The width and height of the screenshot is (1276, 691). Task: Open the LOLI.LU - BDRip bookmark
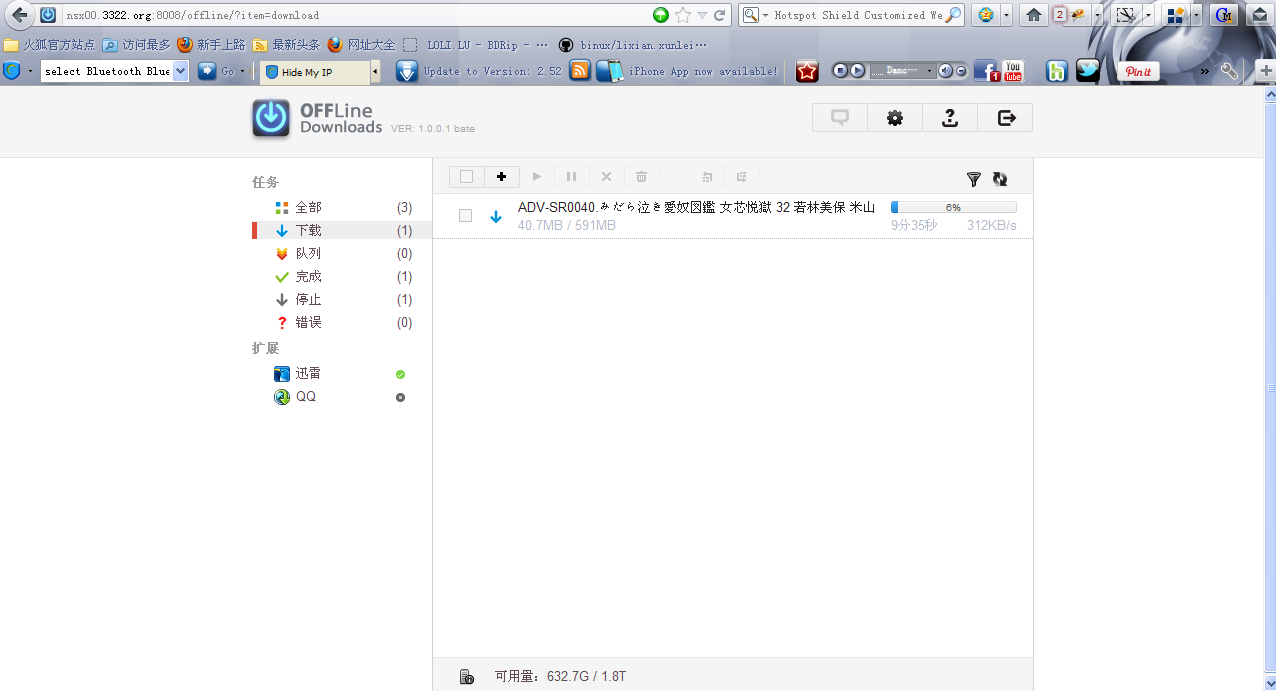[x=476, y=45]
